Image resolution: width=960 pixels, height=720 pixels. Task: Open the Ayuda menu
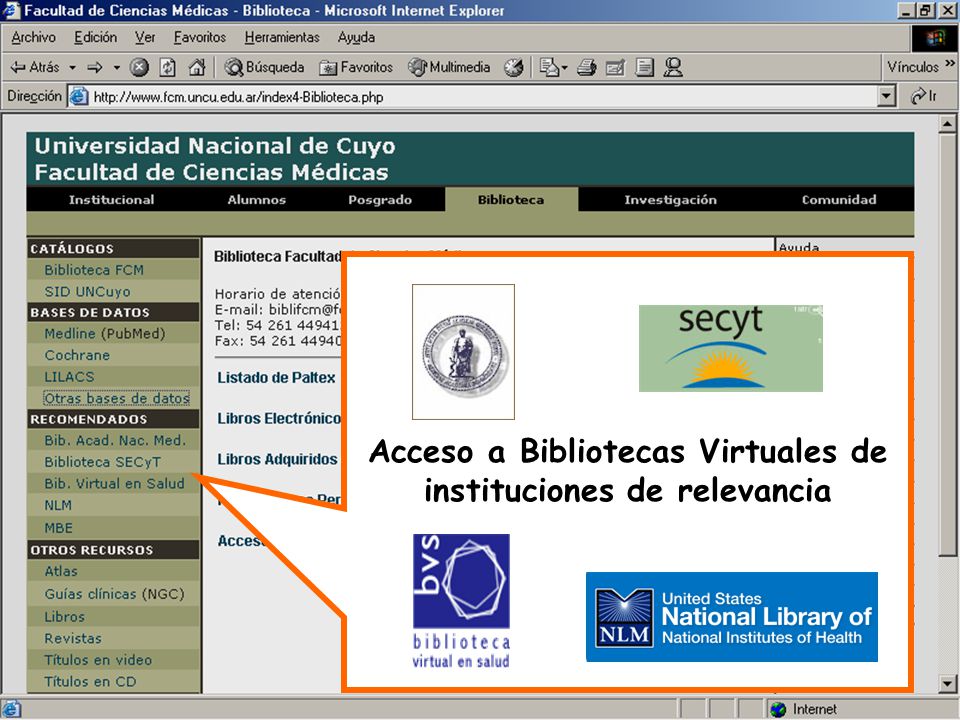tap(356, 37)
